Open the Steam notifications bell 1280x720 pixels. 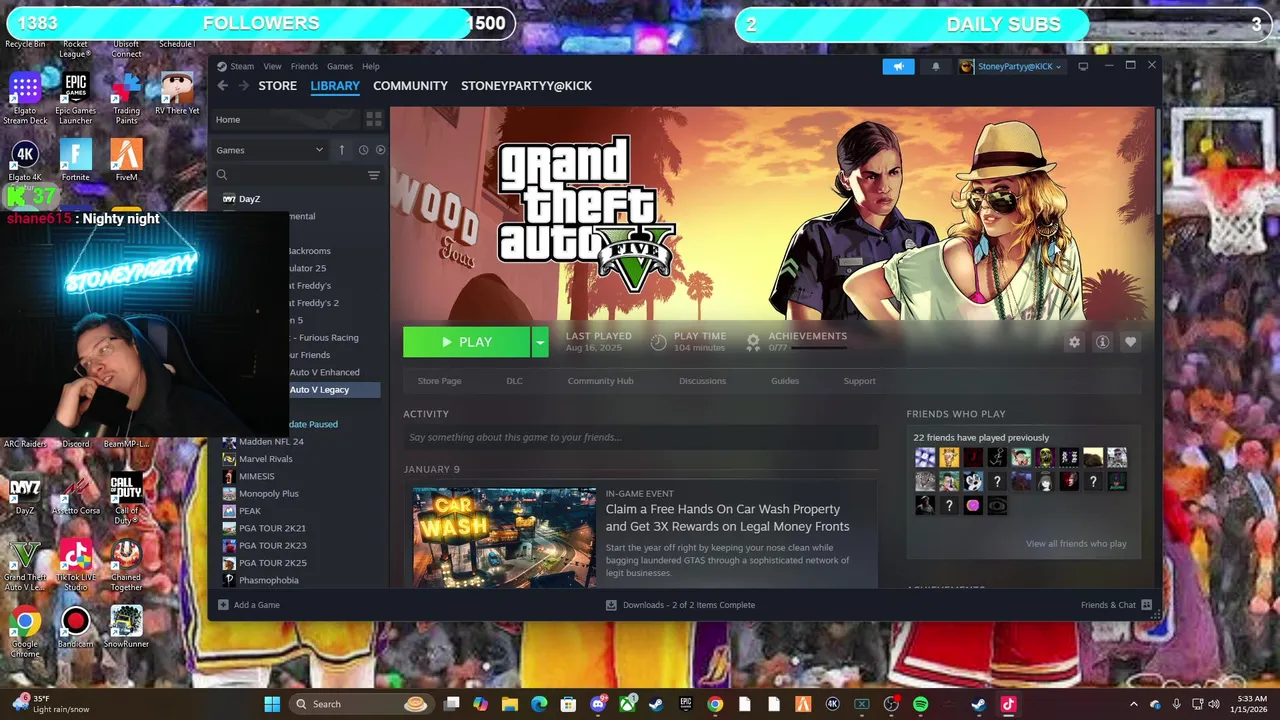click(936, 66)
